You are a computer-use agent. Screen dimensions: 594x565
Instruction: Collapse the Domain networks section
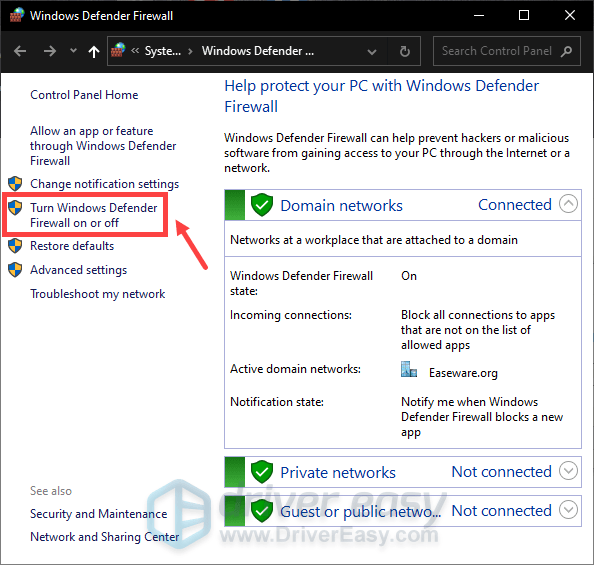568,204
